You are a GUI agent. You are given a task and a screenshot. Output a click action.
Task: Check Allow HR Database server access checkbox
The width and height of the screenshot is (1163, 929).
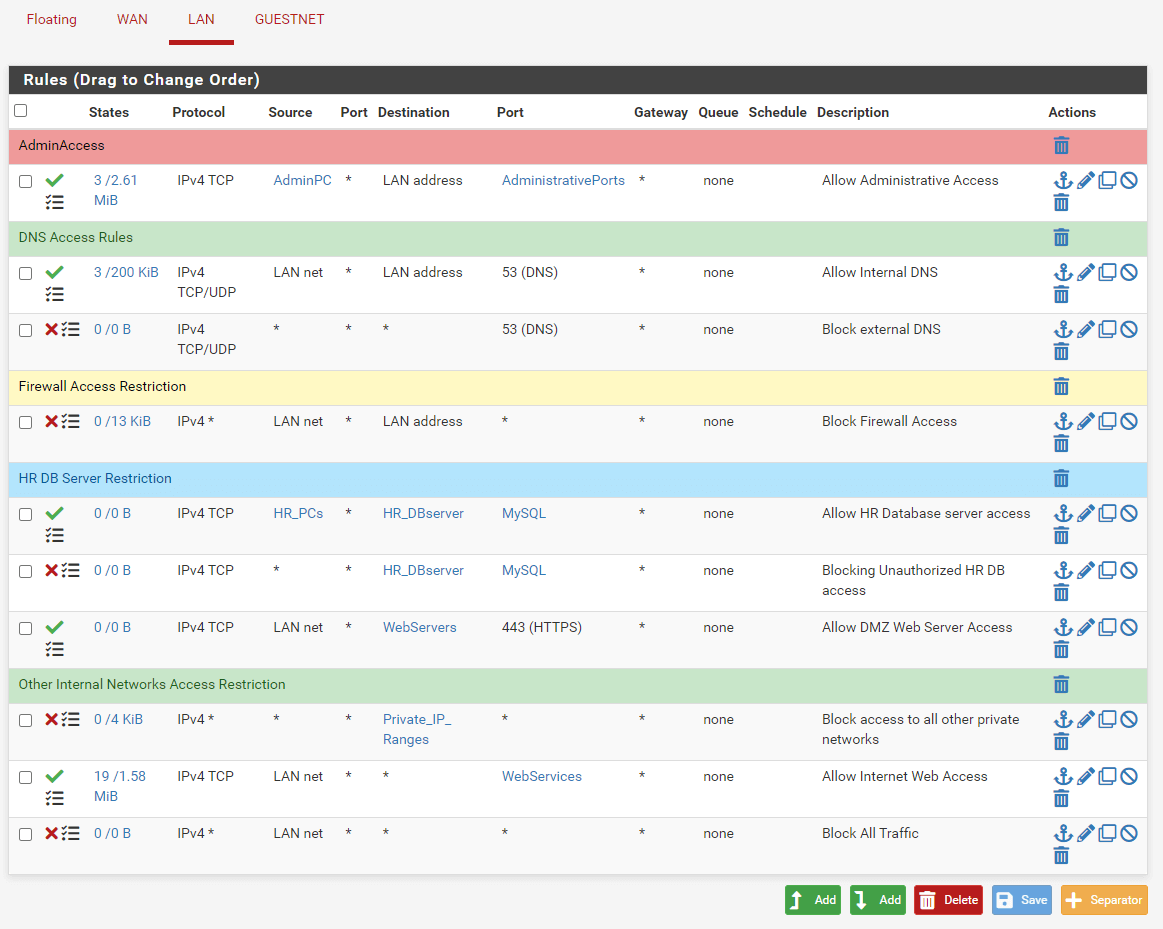[x=25, y=515]
